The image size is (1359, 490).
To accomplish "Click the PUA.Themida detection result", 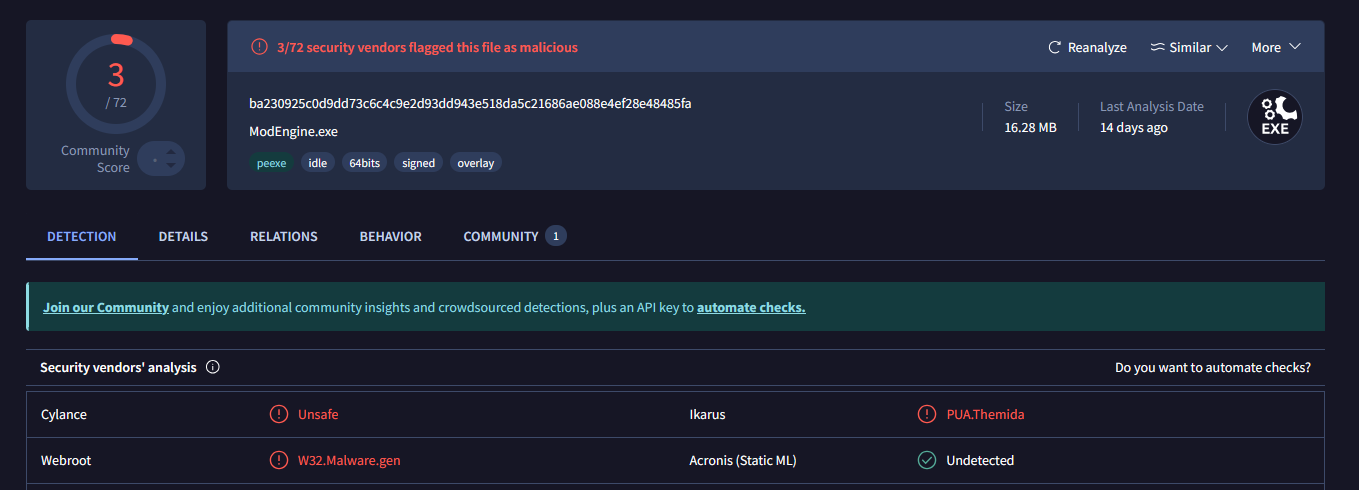I will [985, 414].
